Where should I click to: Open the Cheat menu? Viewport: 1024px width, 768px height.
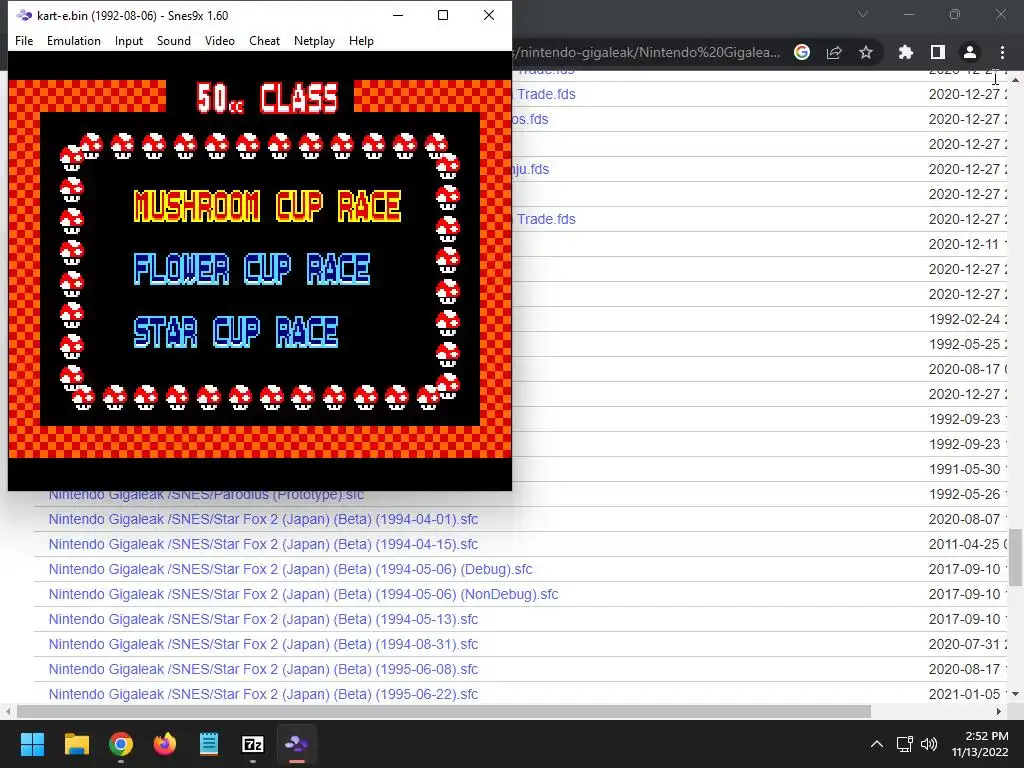pyautogui.click(x=264, y=40)
